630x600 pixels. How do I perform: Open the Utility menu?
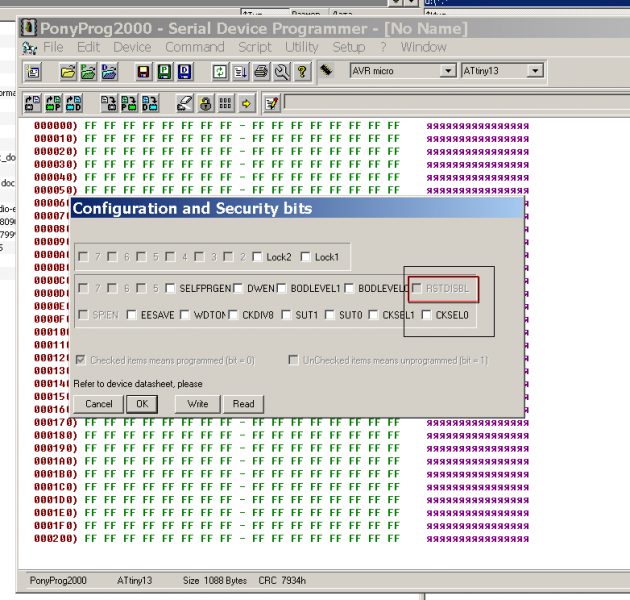point(302,47)
